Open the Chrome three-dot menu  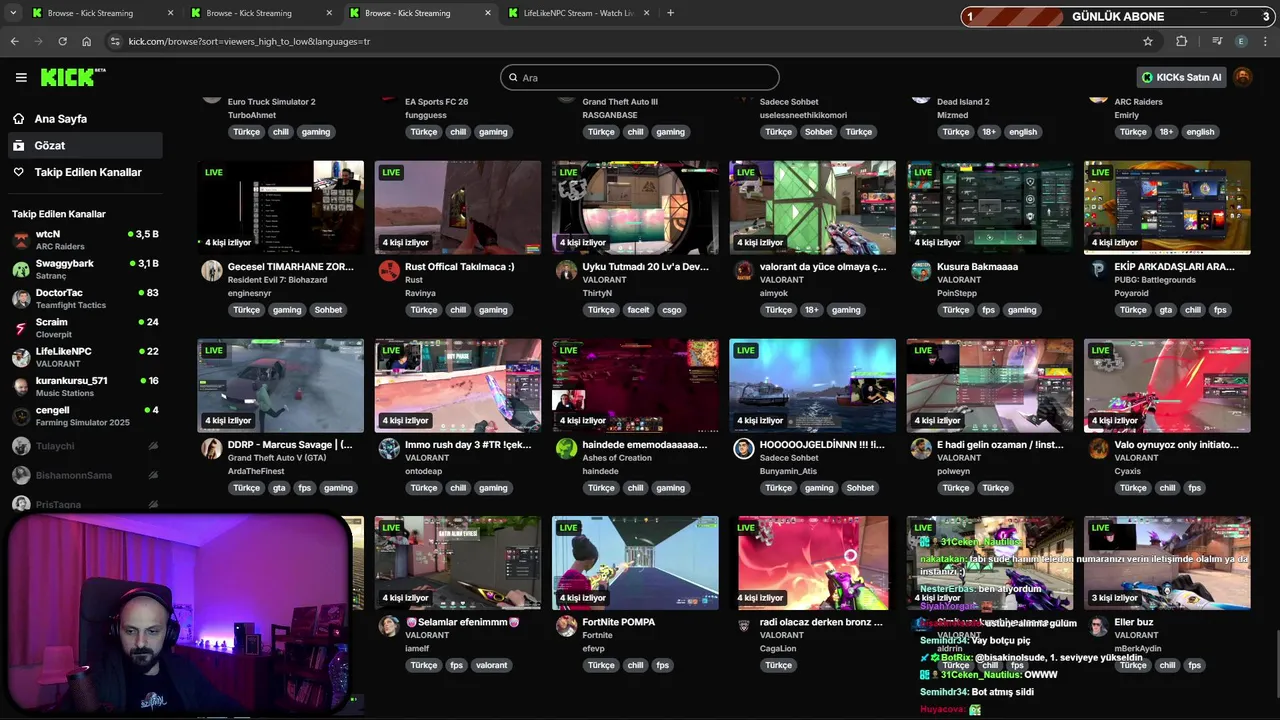click(1266, 41)
